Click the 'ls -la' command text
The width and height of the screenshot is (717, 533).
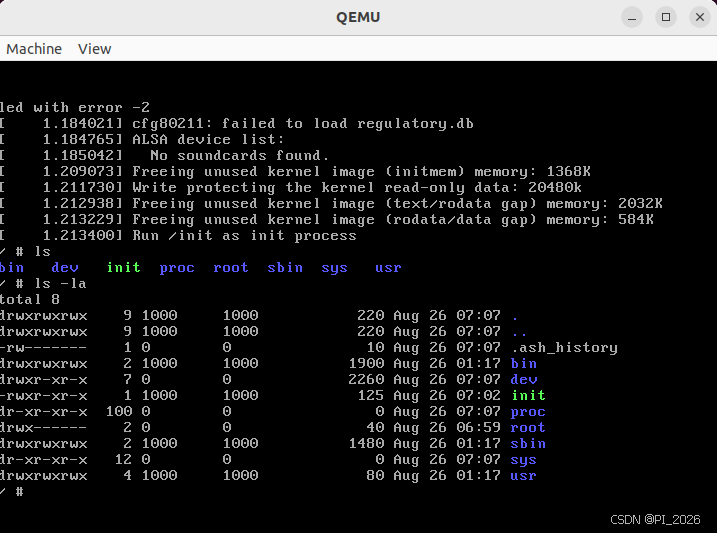(60, 283)
